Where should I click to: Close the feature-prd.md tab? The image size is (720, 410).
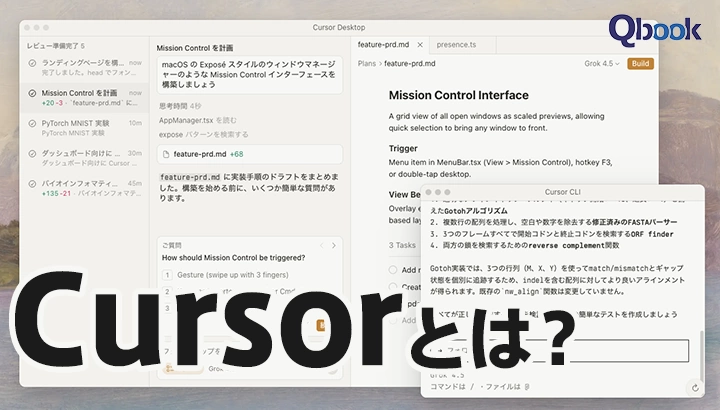pyautogui.click(x=420, y=45)
